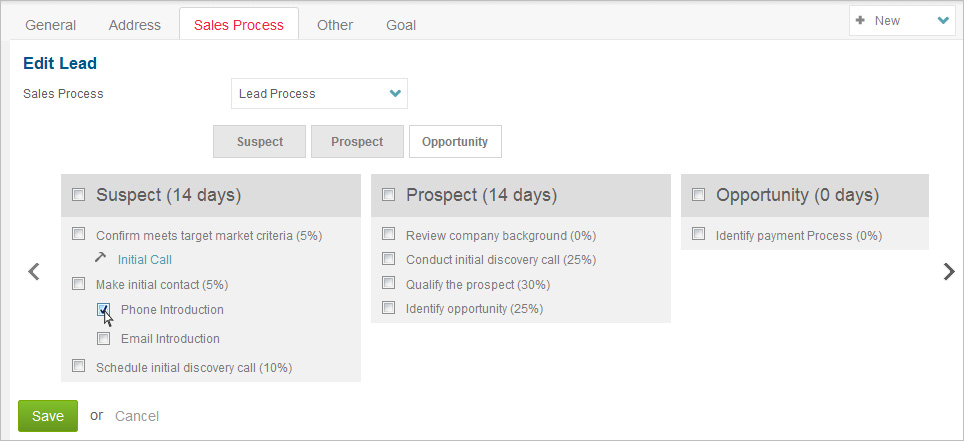The height and width of the screenshot is (441, 964).
Task: Open the Goal tab
Action: click(401, 25)
